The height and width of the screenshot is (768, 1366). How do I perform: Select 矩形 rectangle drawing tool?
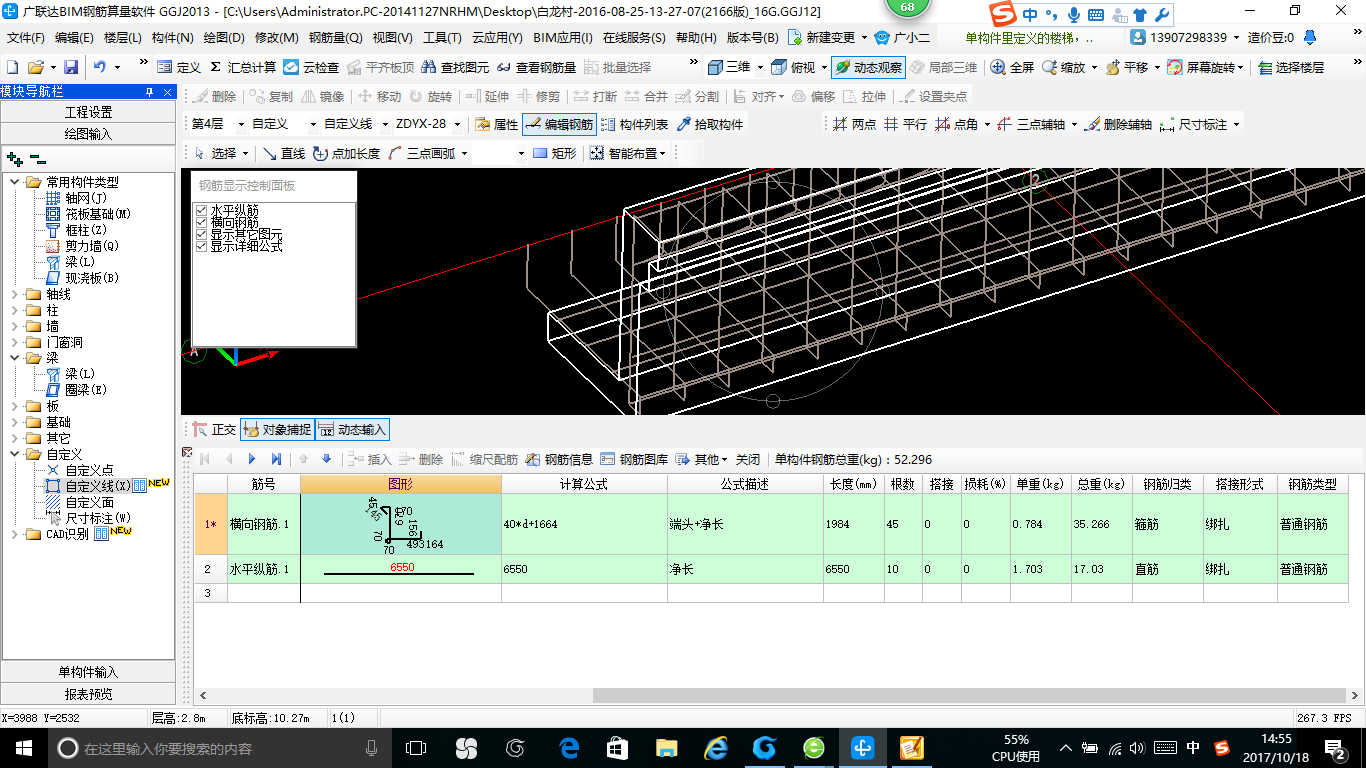coord(554,153)
